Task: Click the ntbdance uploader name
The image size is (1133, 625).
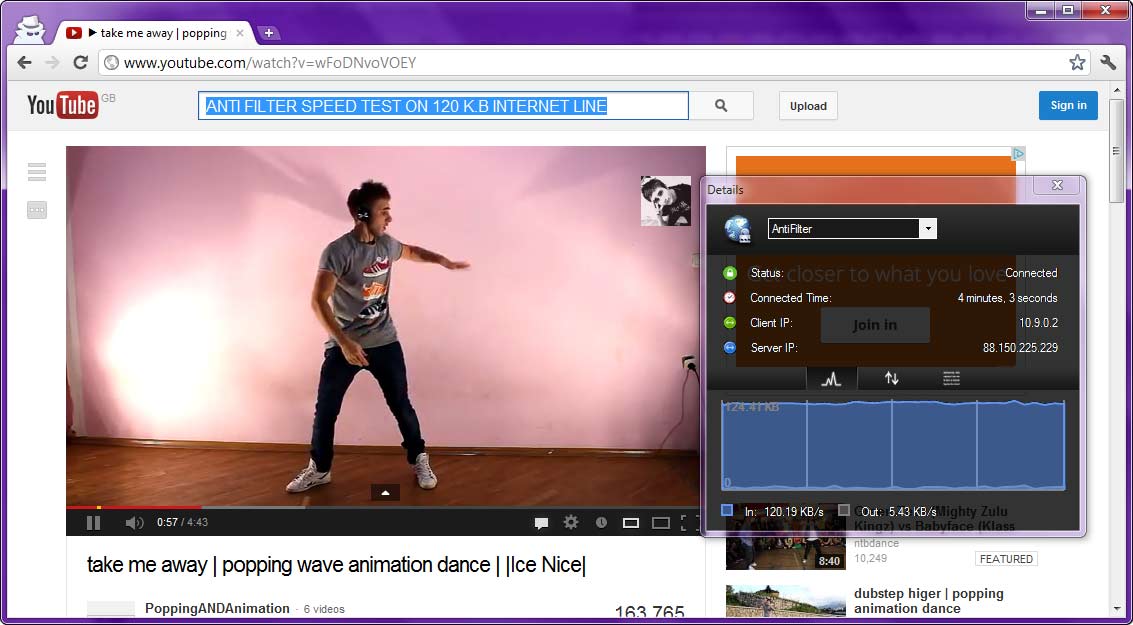Action: pyautogui.click(x=876, y=543)
